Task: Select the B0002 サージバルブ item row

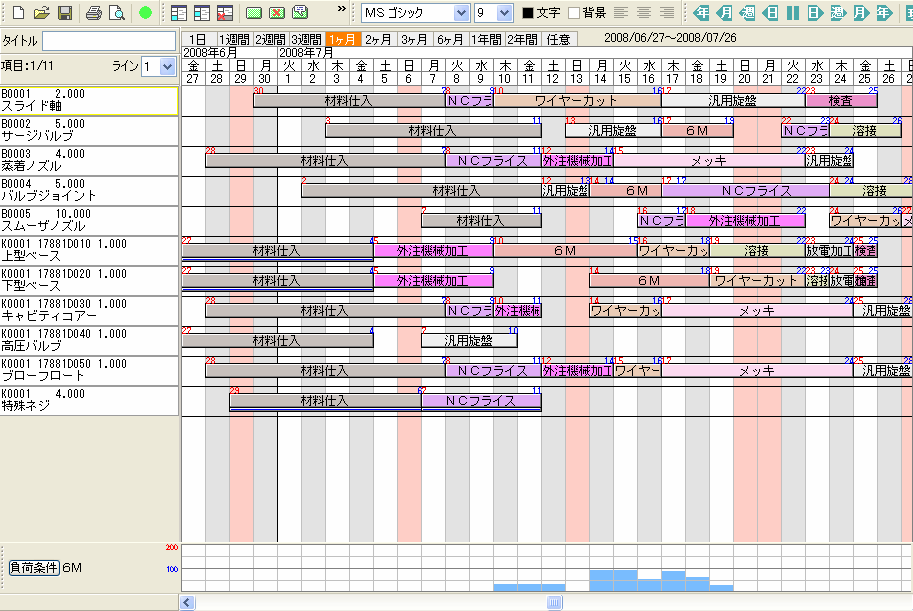Action: (89, 130)
